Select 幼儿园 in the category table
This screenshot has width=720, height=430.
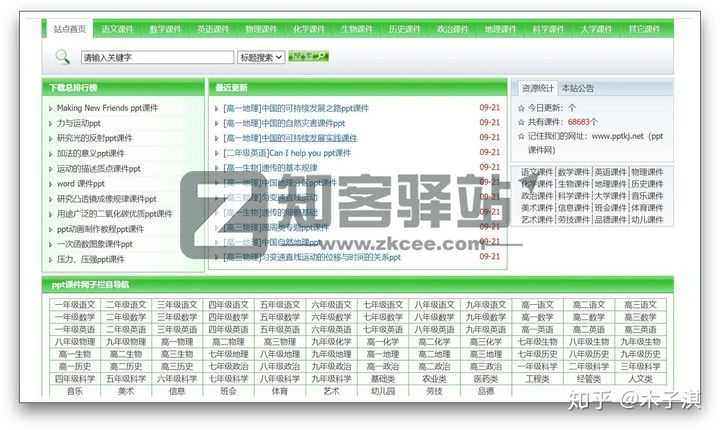pyautogui.click(x=383, y=391)
